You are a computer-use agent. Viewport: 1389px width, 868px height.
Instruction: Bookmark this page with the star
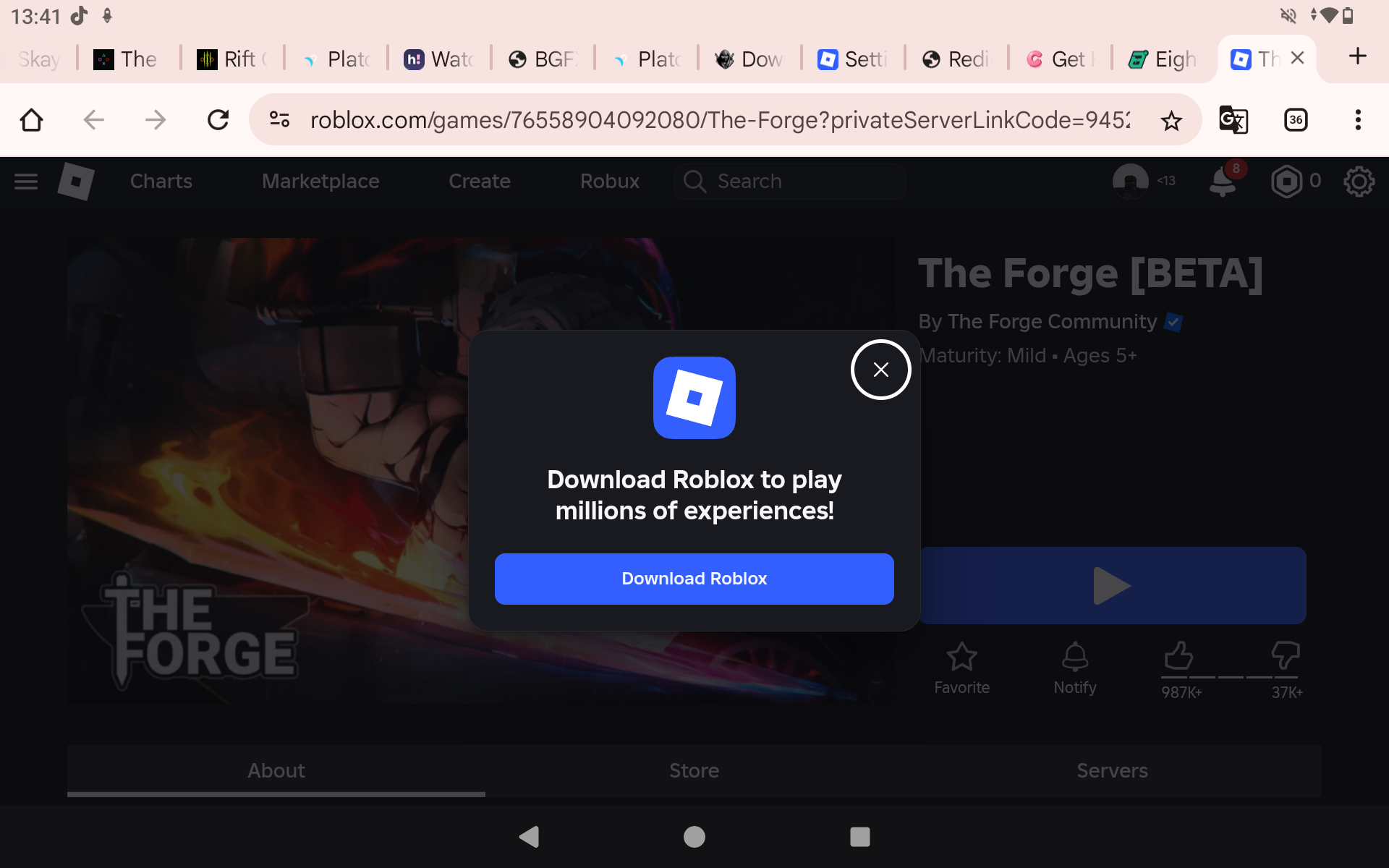click(x=1171, y=120)
